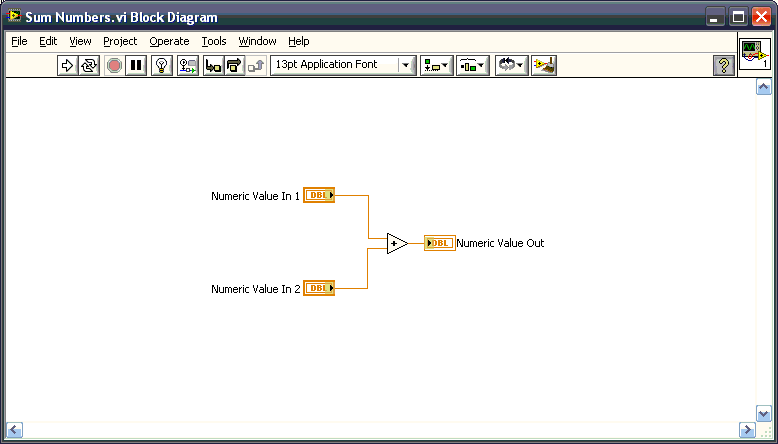778x444 pixels.
Task: Click Step Into button
Action: (213, 65)
